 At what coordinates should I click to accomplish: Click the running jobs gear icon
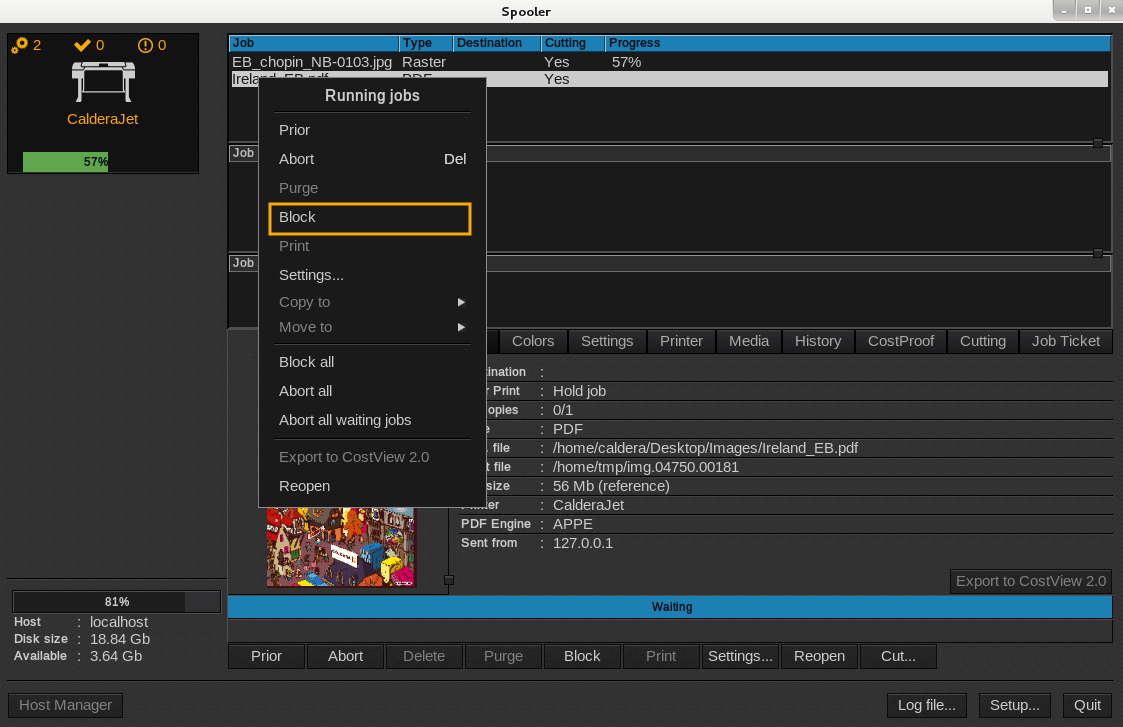[x=20, y=45]
